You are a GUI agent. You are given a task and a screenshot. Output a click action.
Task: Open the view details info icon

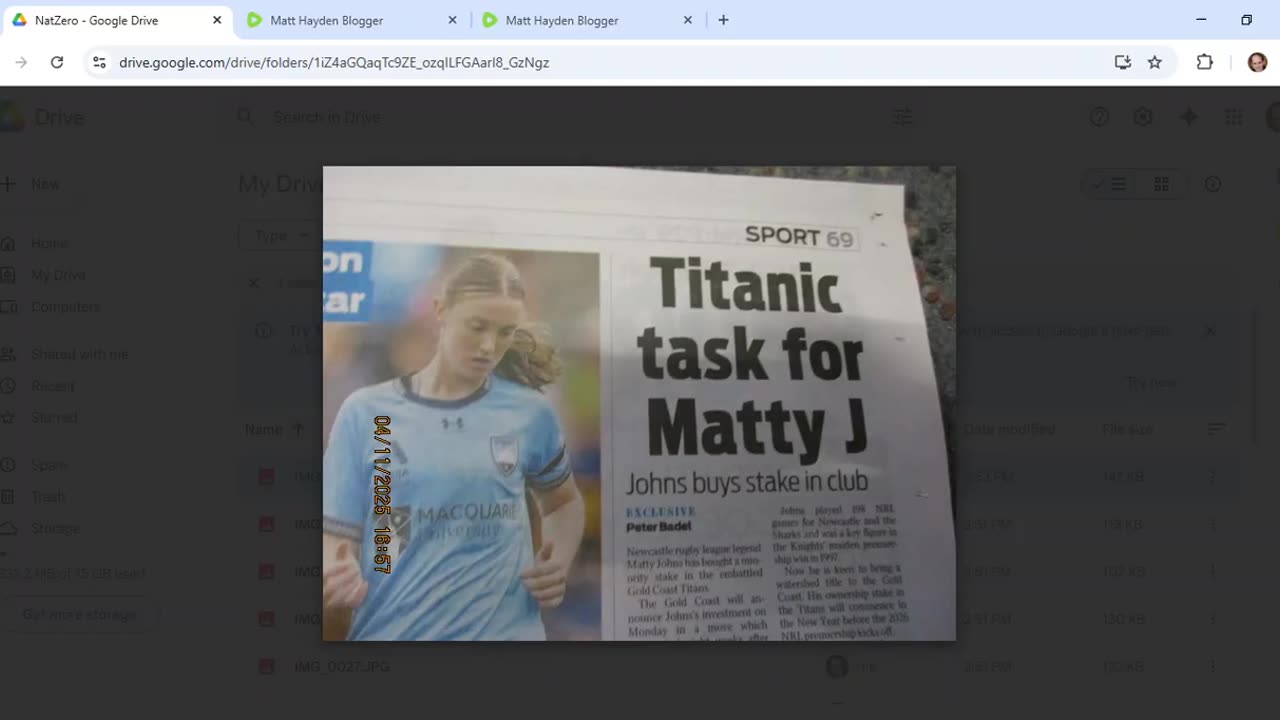point(1213,184)
